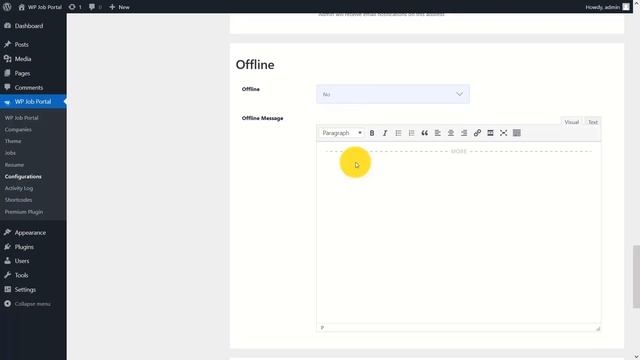Click the editor resize handle corner
The width and height of the screenshot is (640, 360).
pyautogui.click(x=598, y=328)
